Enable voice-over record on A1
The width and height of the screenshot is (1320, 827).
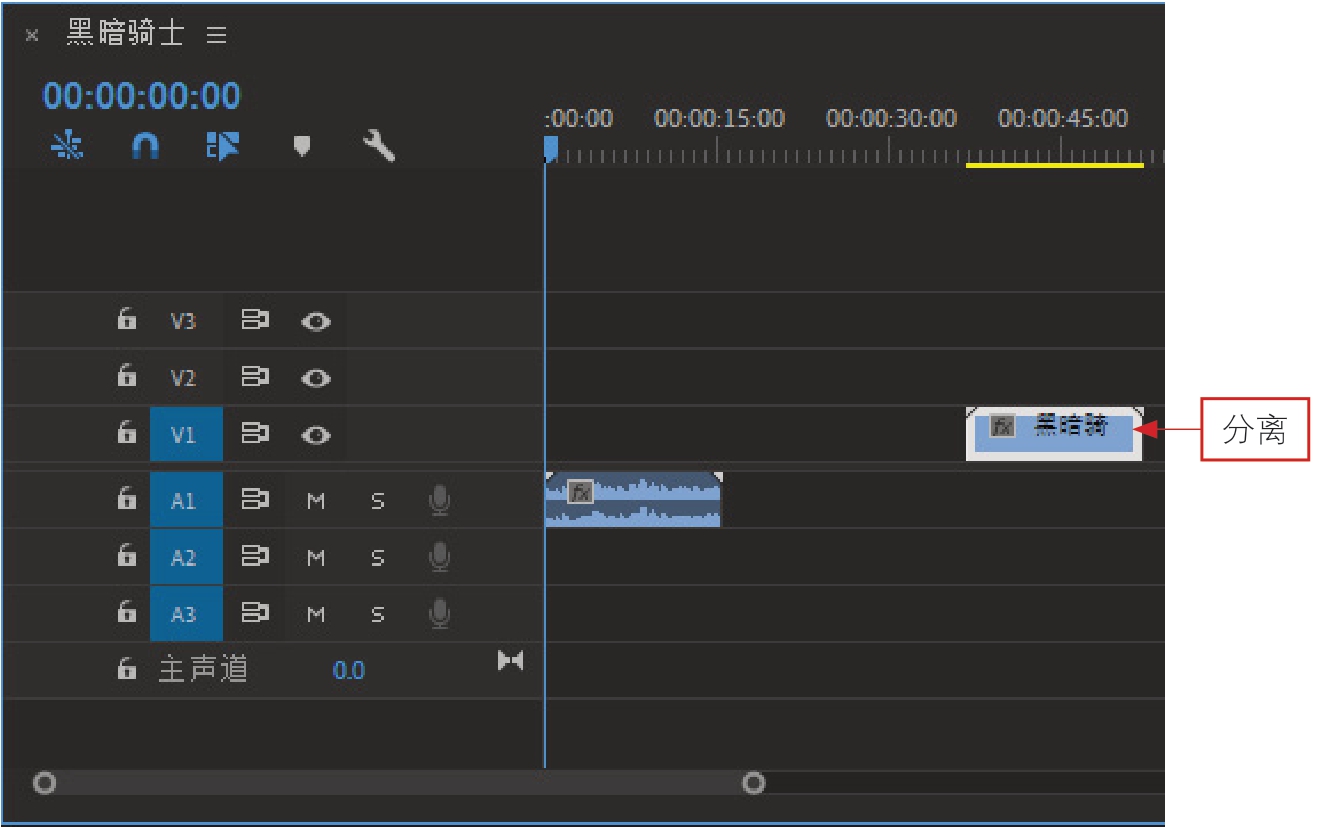439,501
